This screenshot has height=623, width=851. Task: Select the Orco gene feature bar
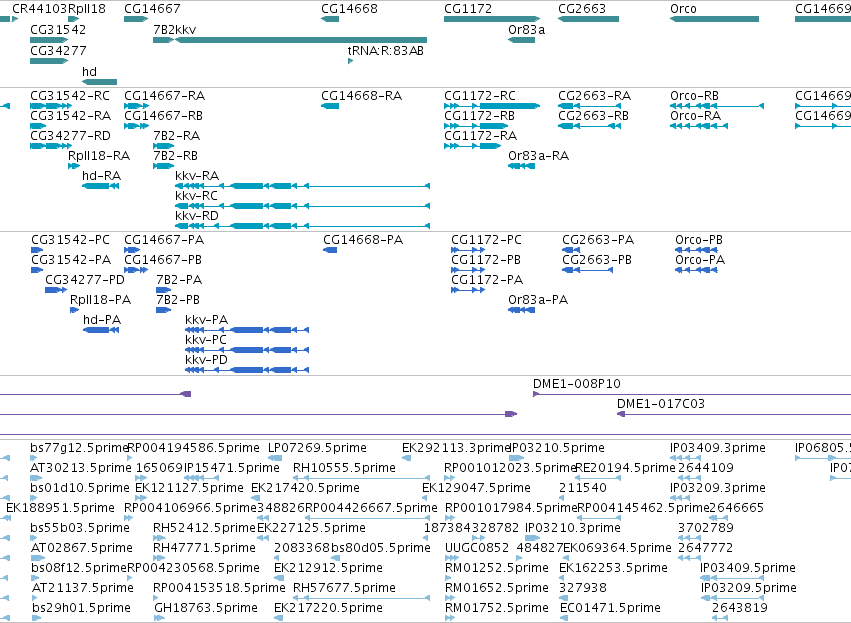pyautogui.click(x=714, y=19)
